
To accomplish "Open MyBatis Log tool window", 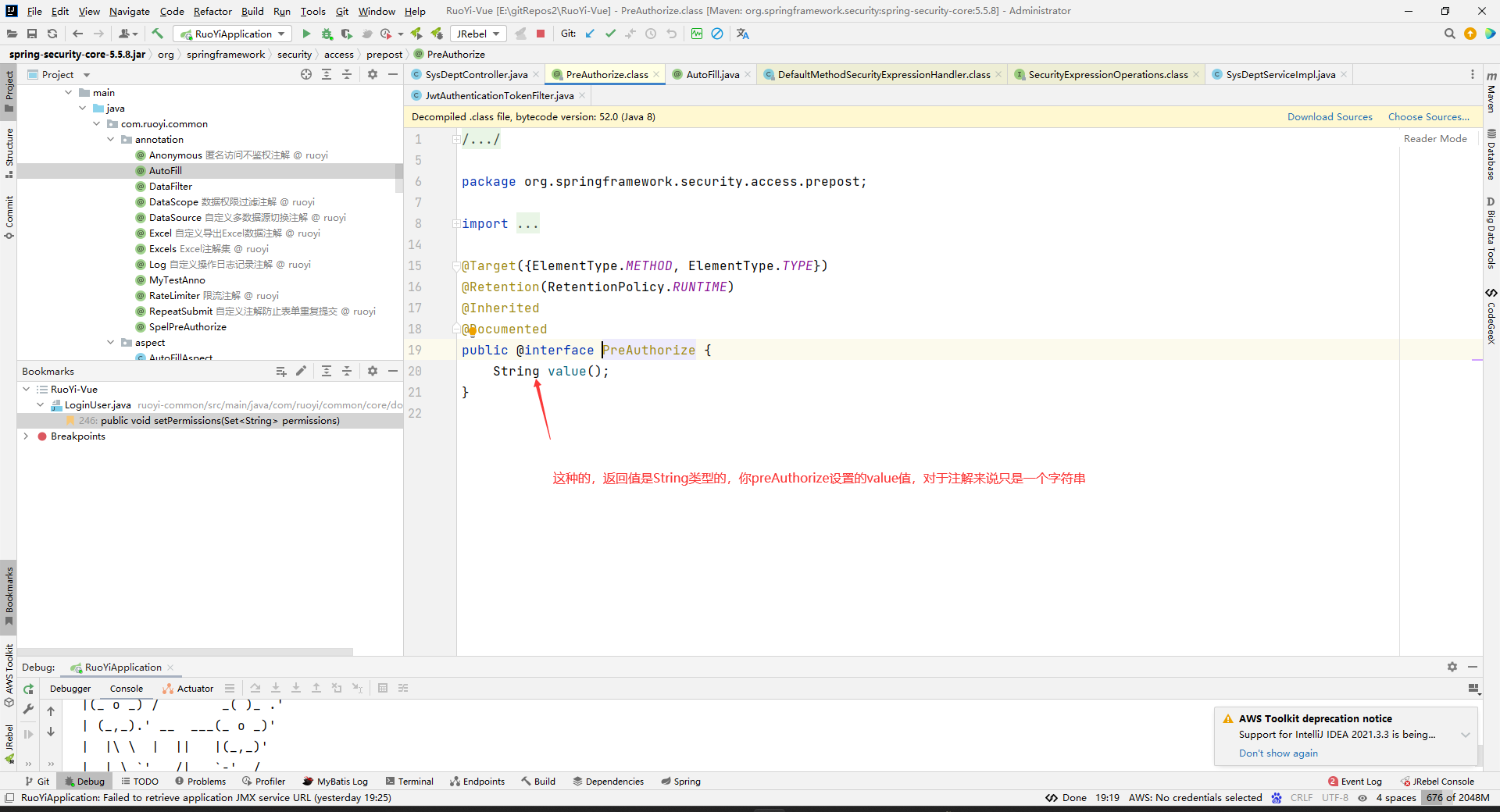I will [335, 781].
